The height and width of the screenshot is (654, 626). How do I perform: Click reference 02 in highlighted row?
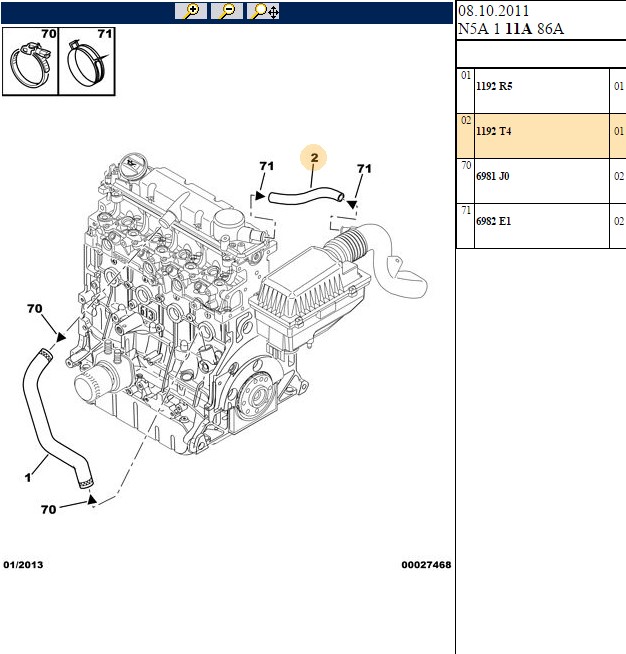click(466, 121)
